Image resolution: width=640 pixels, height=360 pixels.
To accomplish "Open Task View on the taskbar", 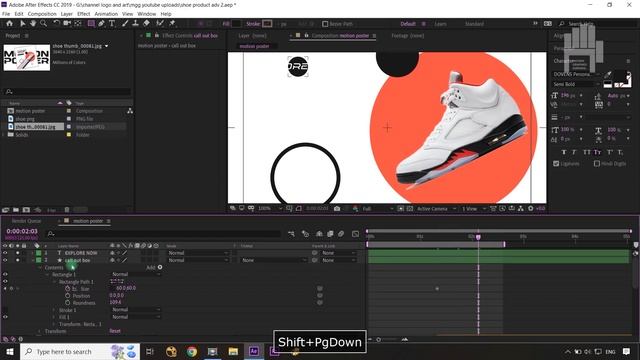I will [150, 351].
